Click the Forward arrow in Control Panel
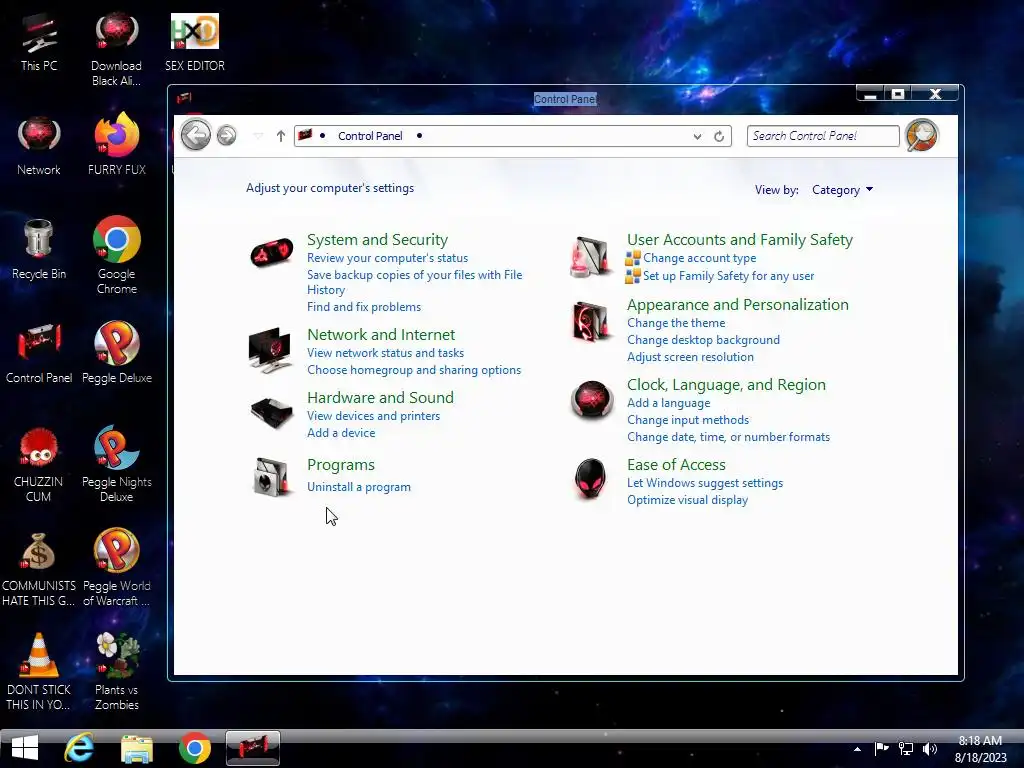This screenshot has height=768, width=1024. point(227,135)
